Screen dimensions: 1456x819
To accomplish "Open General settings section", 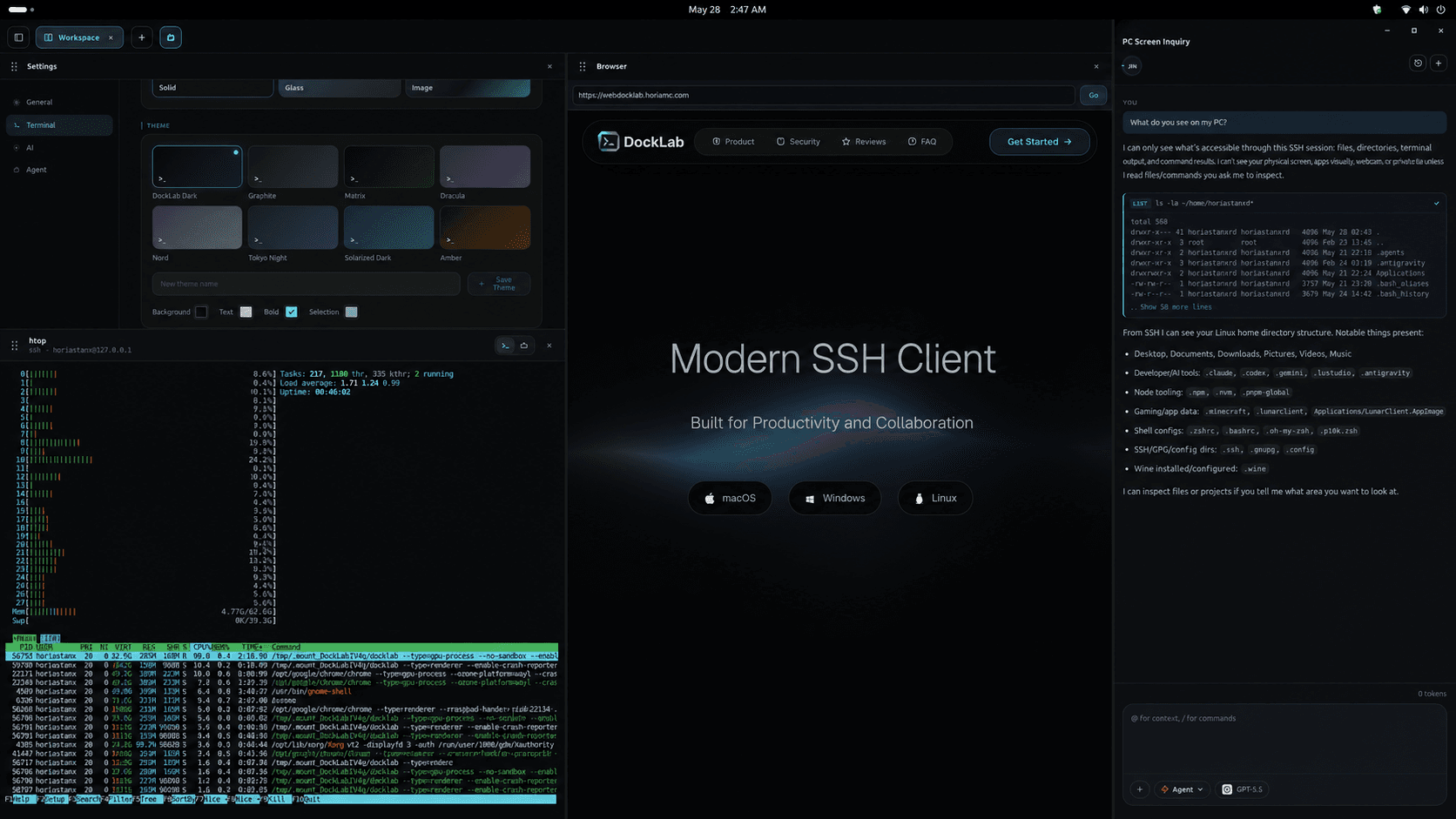I will pyautogui.click(x=59, y=103).
